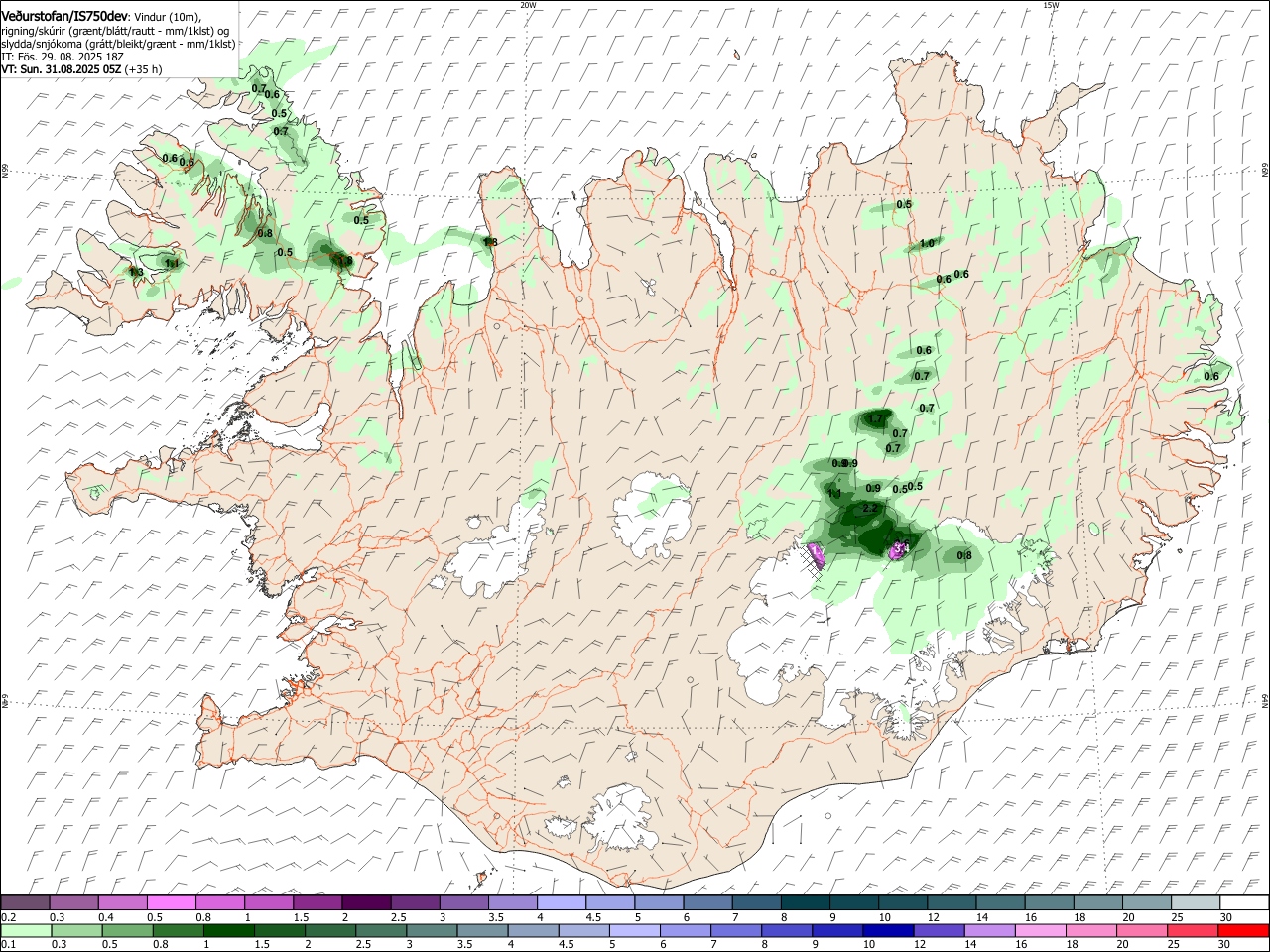Click the 0.6 value on the east coast
This screenshot has height=952, width=1270.
pyautogui.click(x=1211, y=376)
